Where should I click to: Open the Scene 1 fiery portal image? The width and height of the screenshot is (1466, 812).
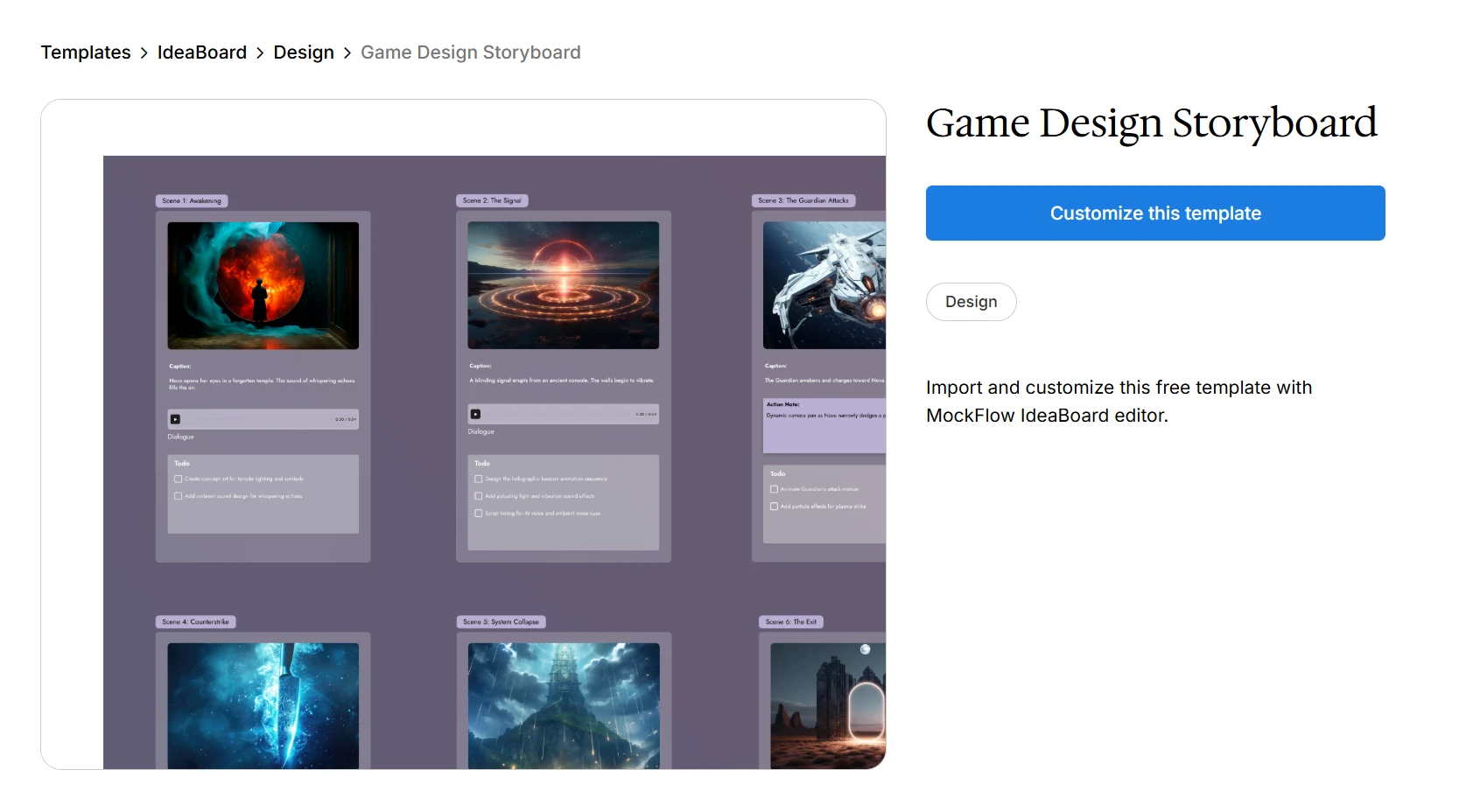[x=263, y=285]
